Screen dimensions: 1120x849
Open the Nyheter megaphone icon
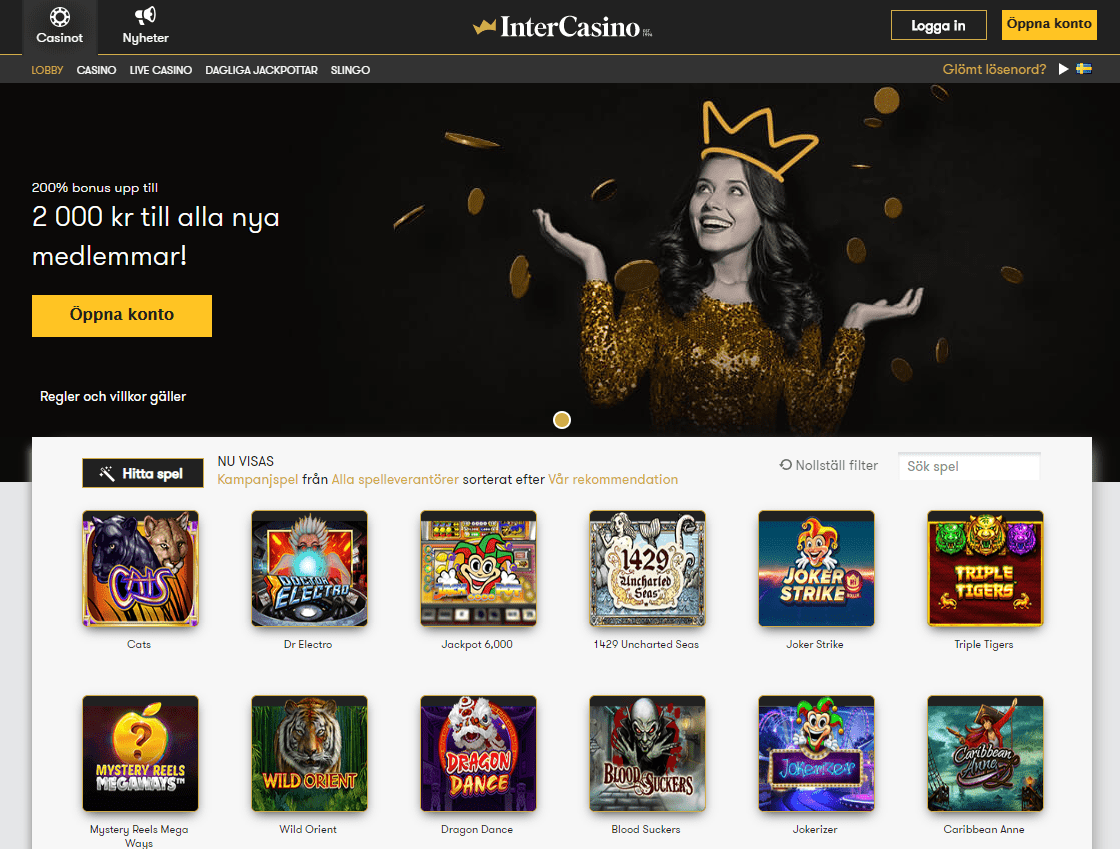145,16
